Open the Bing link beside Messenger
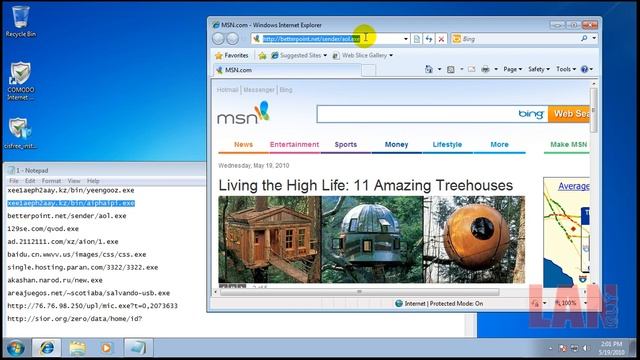This screenshot has width=640, height=360. [x=286, y=90]
